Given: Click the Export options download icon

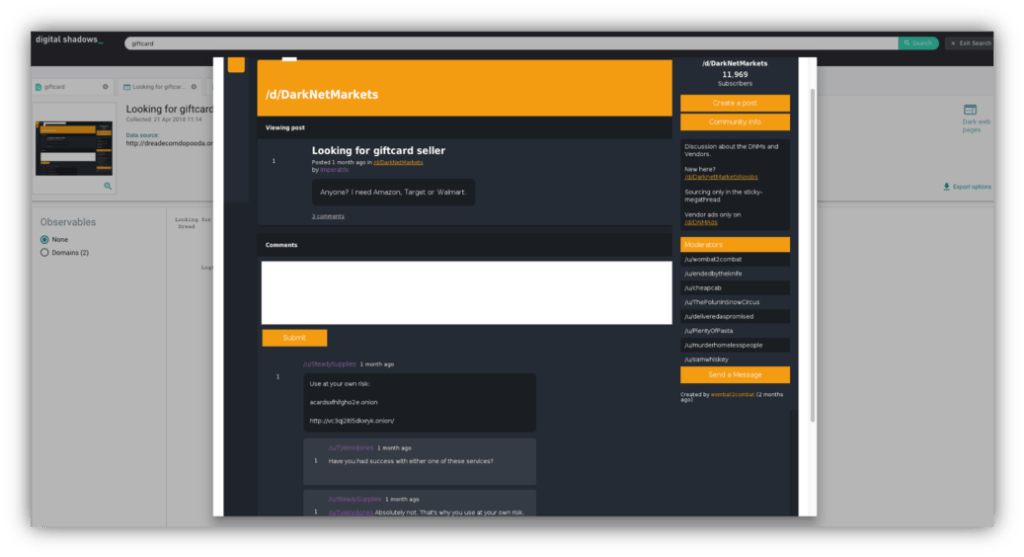Looking at the screenshot, I should (946, 187).
